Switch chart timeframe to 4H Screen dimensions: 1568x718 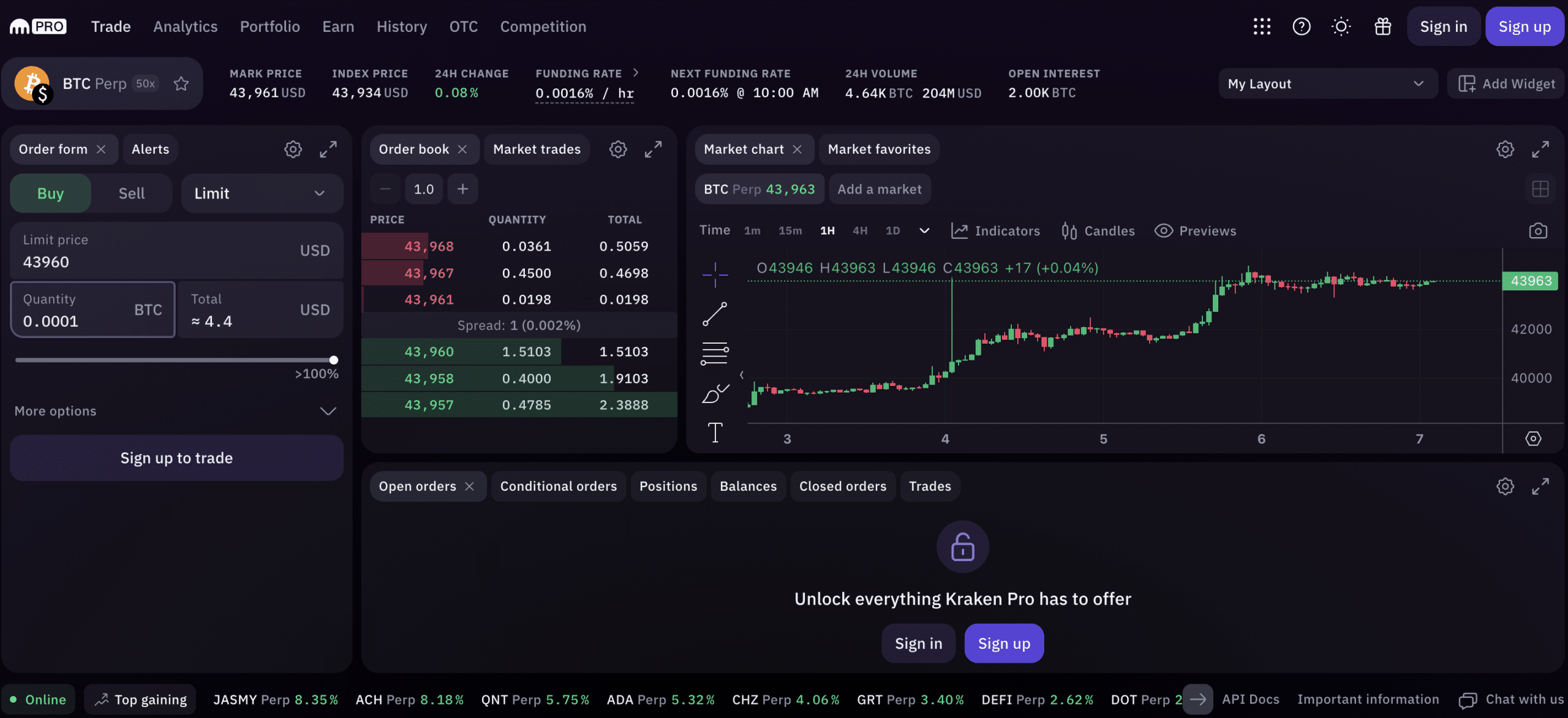860,231
